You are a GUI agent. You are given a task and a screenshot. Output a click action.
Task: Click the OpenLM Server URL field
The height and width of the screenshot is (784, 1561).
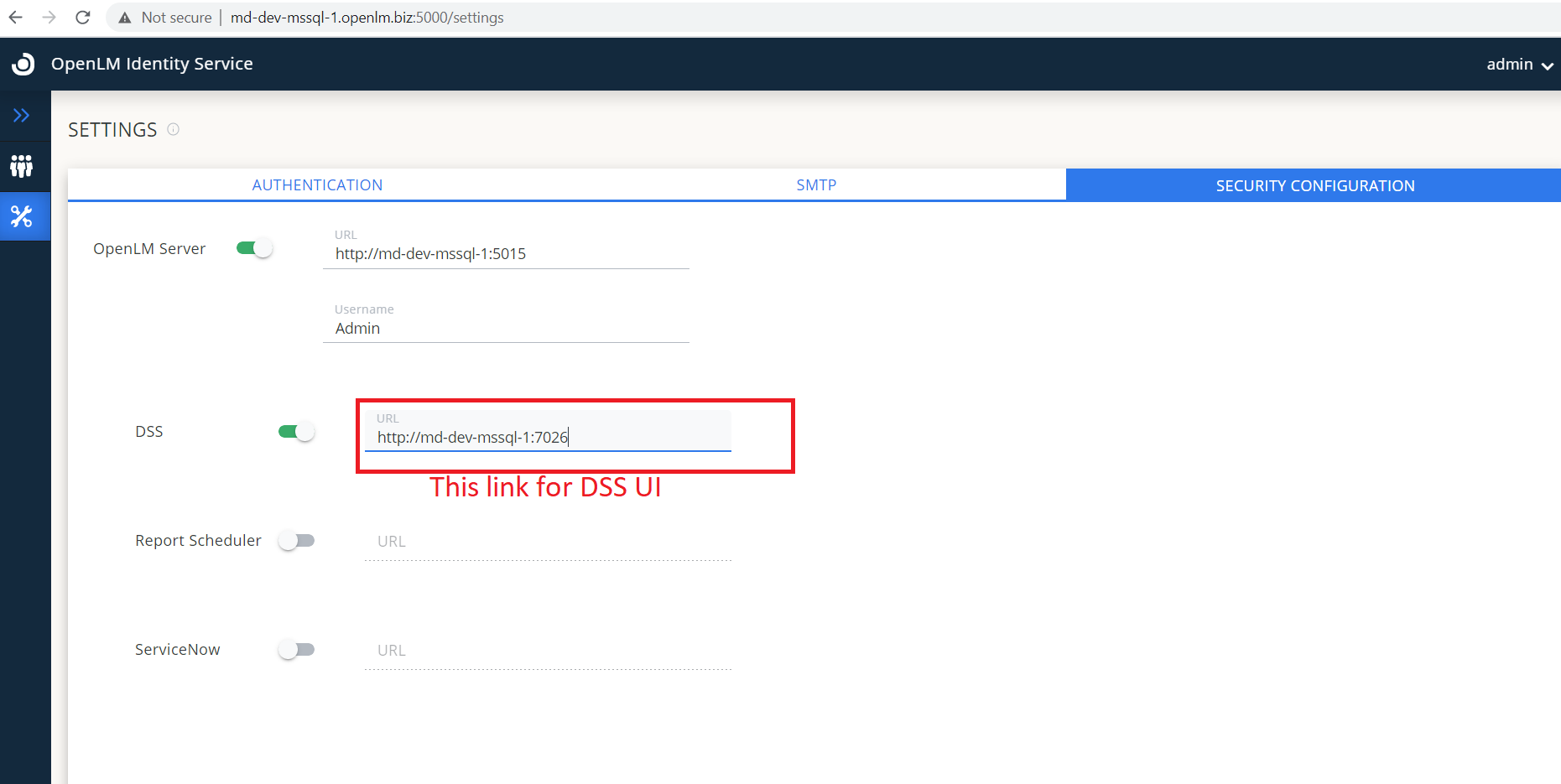click(506, 254)
